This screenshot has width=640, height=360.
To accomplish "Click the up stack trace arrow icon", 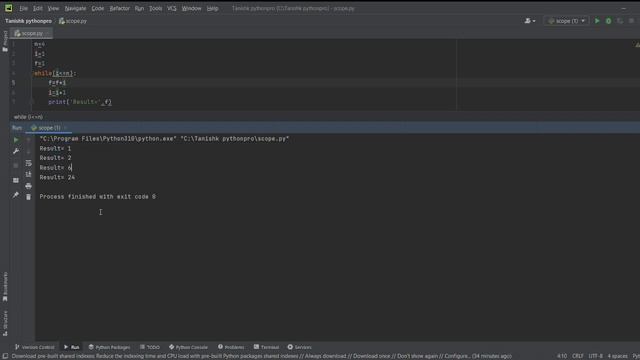I will click(28, 140).
